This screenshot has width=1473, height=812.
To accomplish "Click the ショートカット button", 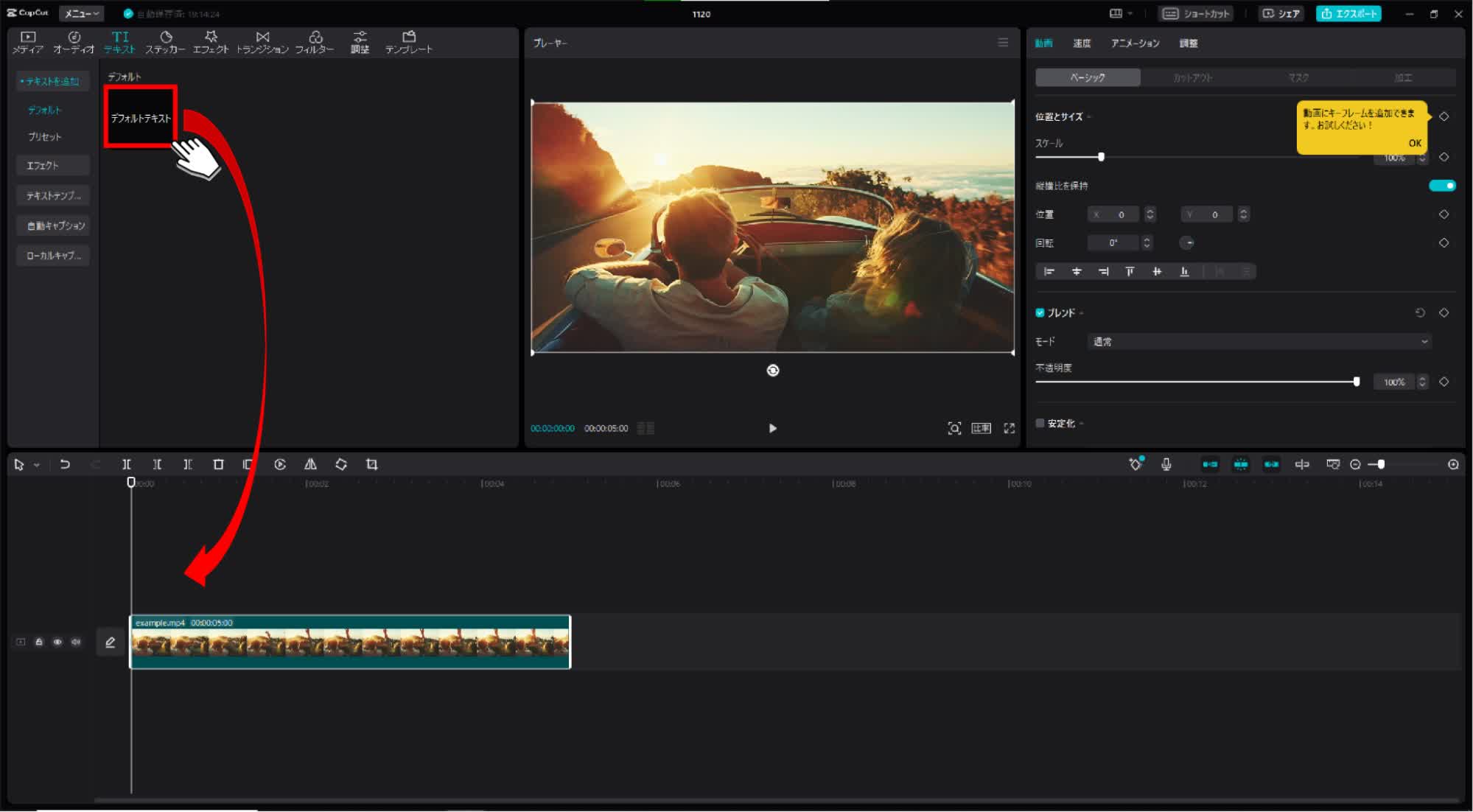I will pyautogui.click(x=1196, y=13).
